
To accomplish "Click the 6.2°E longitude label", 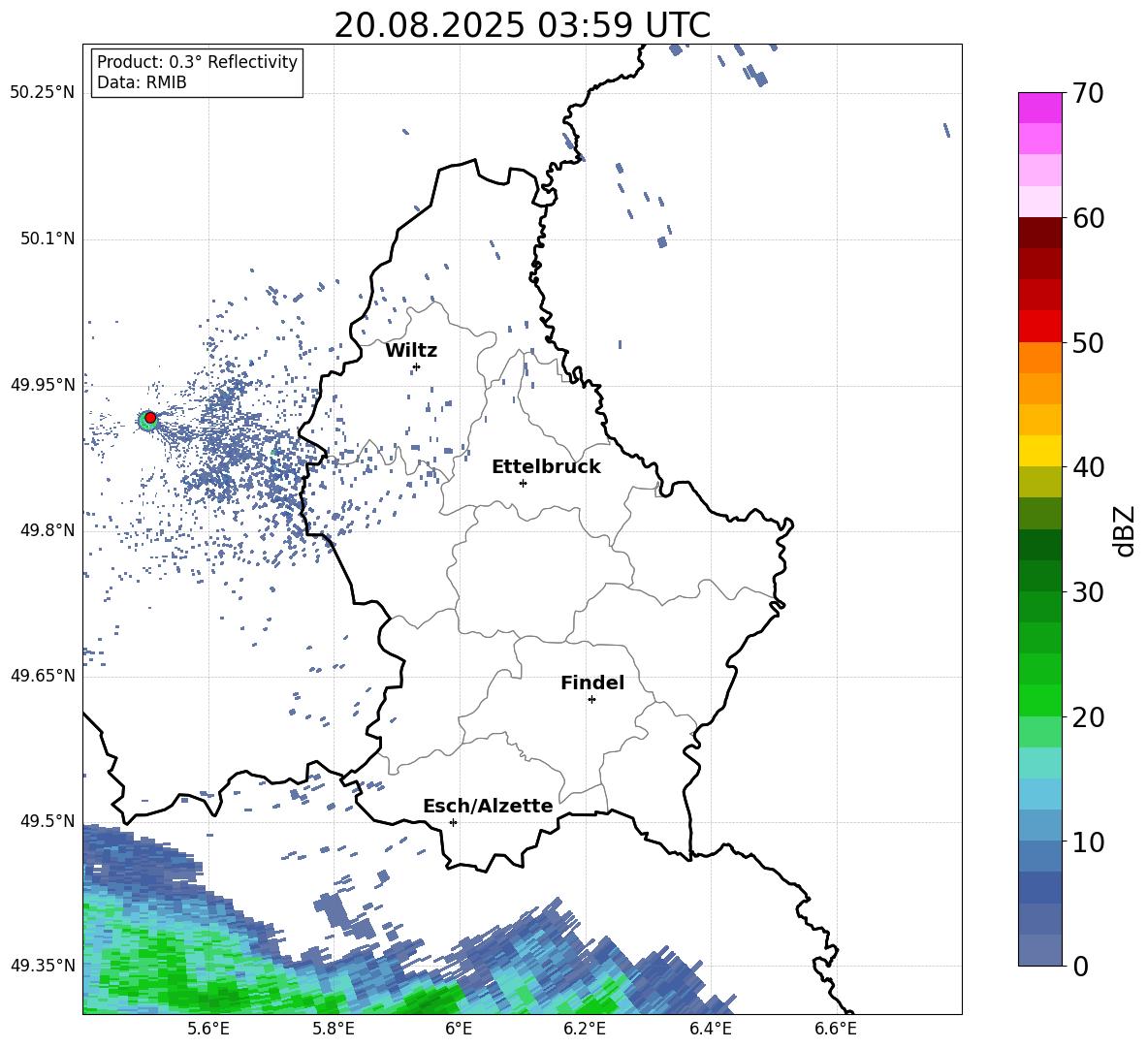I will point(585,1029).
